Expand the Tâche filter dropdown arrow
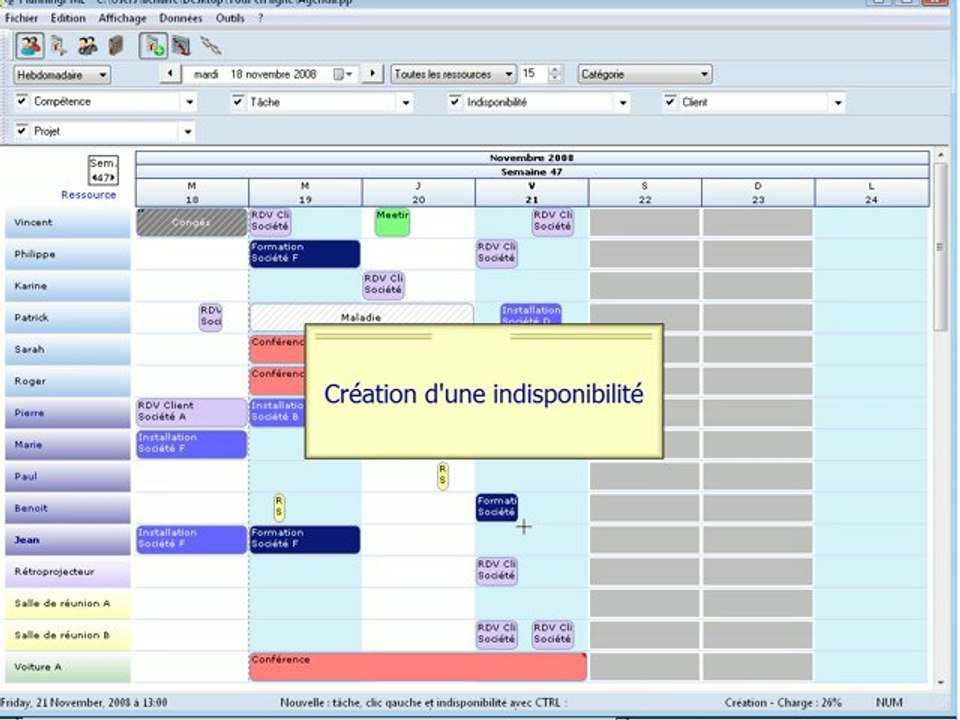Screen dimensions: 960x720 pos(406,103)
